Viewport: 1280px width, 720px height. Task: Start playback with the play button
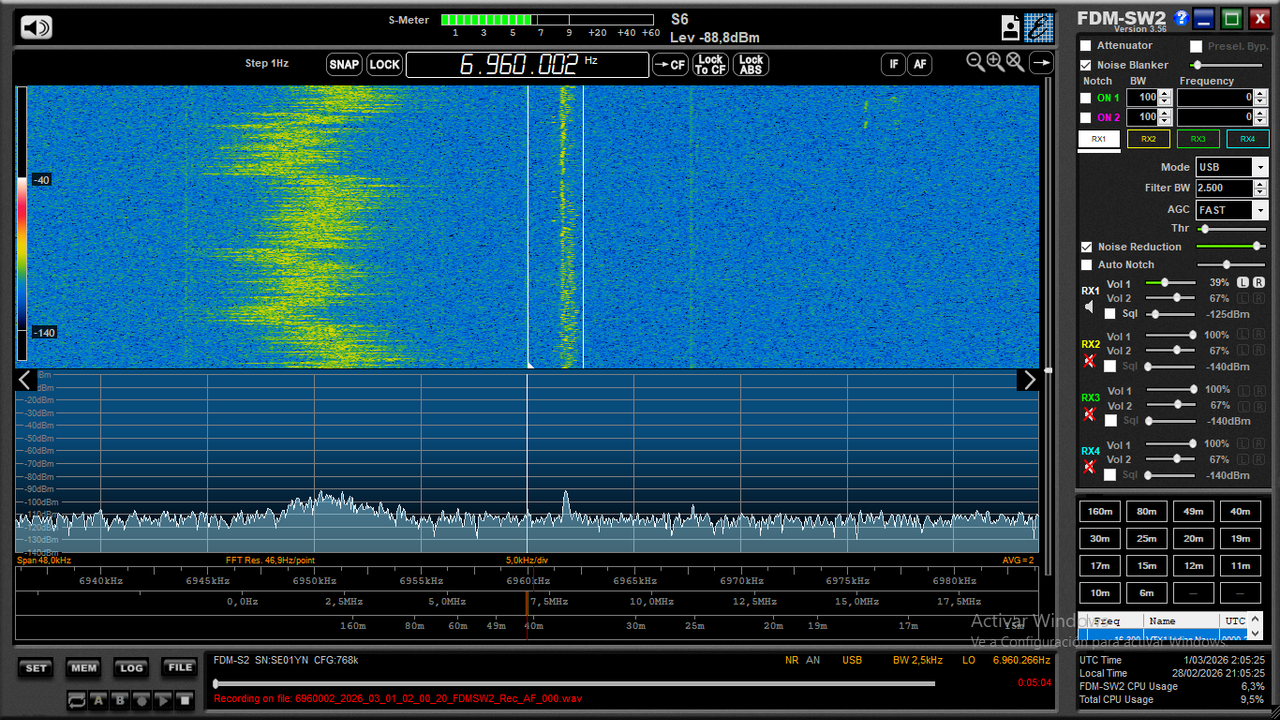pyautogui.click(x=162, y=700)
